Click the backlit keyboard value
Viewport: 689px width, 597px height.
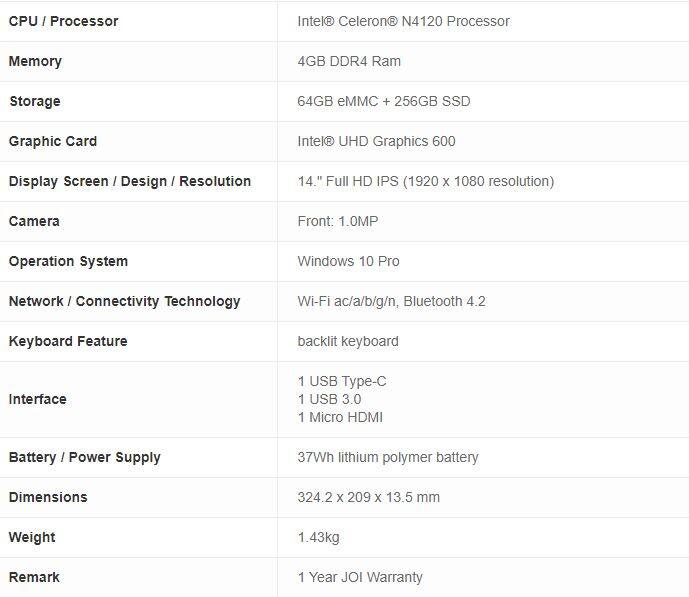click(x=348, y=341)
